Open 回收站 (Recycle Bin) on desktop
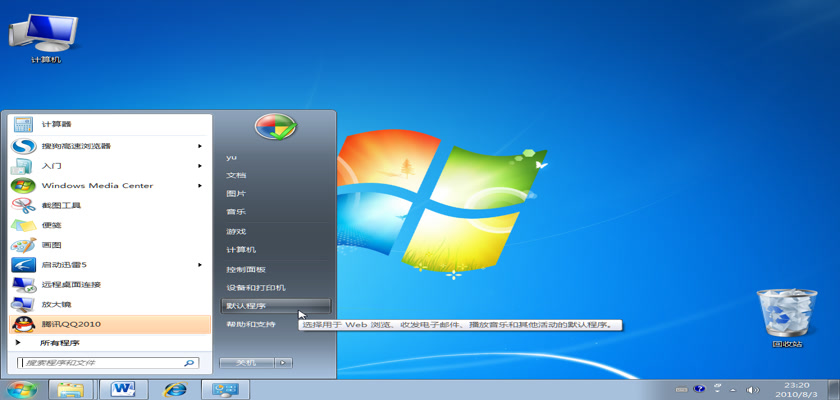Screen dimensions: 840x400 click(778, 318)
